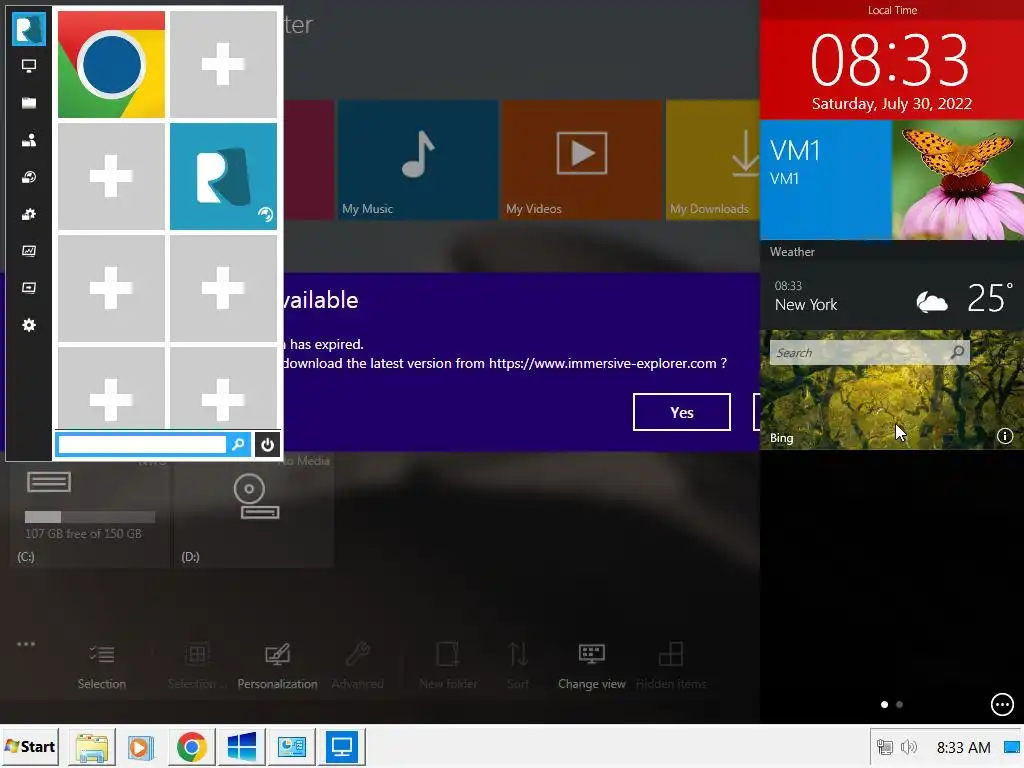This screenshot has height=768, width=1024.
Task: Toggle Hidden items in the command bar
Action: click(671, 666)
